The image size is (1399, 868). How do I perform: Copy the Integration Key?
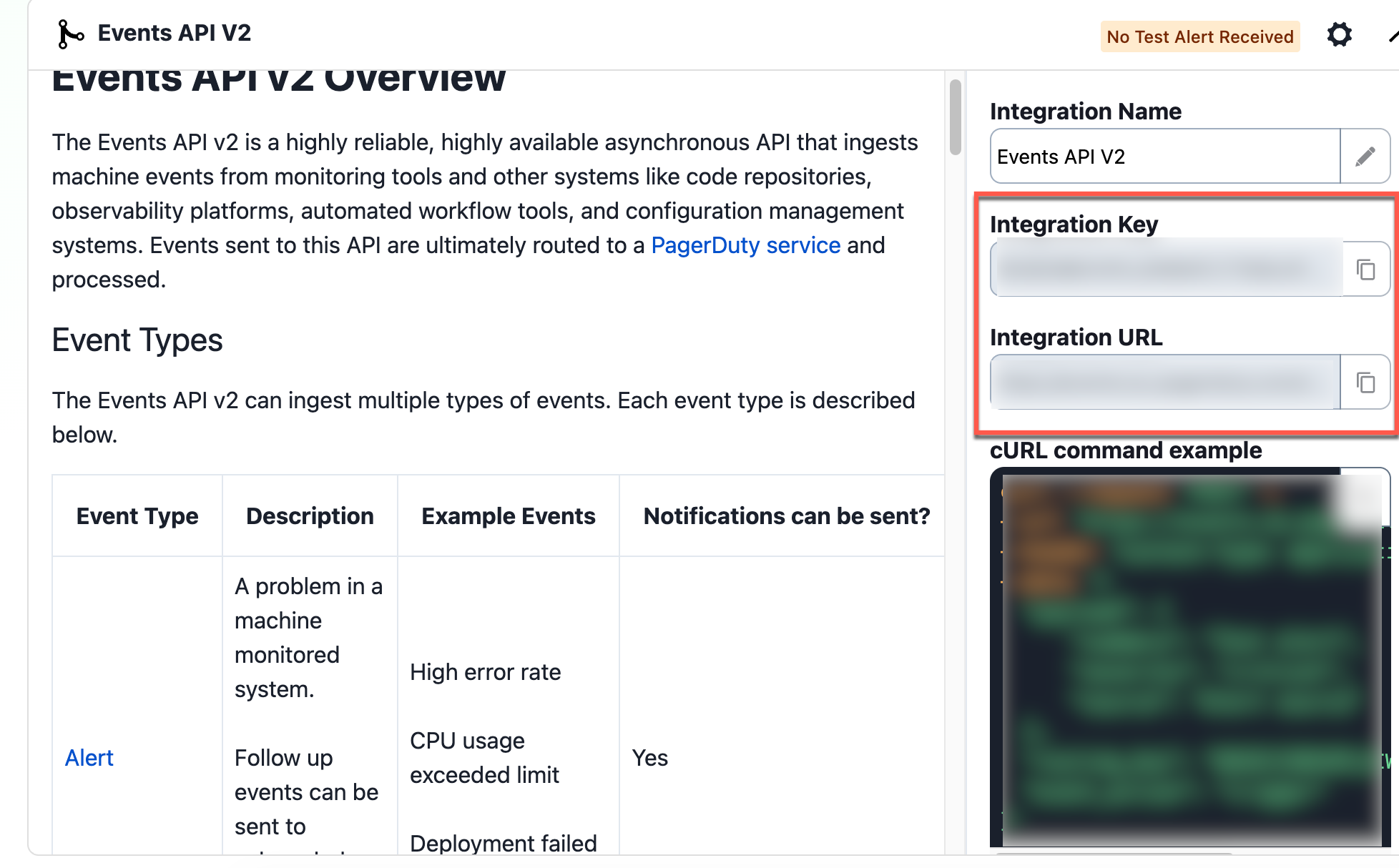[x=1365, y=270]
